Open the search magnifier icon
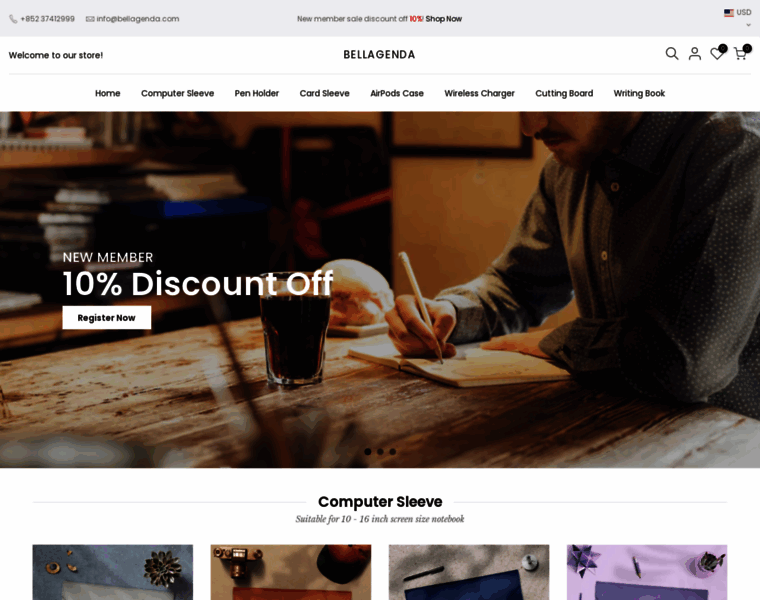The width and height of the screenshot is (760, 600). (672, 53)
